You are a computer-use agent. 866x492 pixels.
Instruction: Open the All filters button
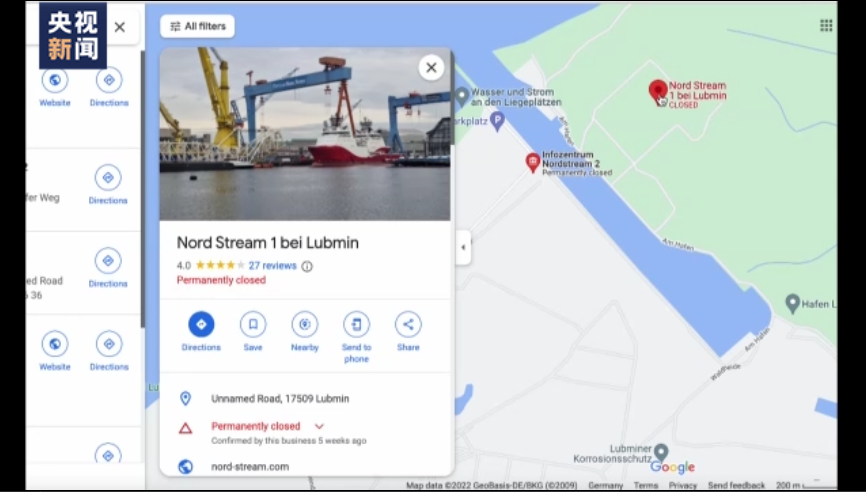click(x=197, y=26)
